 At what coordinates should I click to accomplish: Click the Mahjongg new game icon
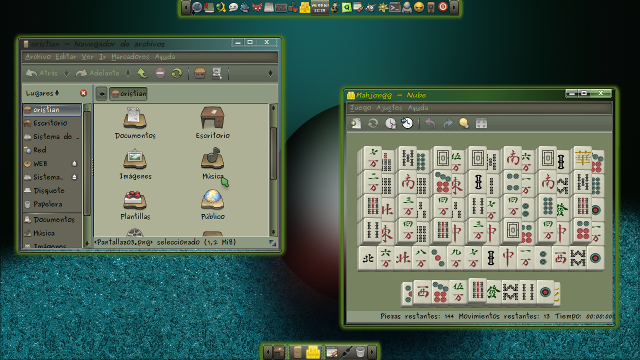(356, 123)
